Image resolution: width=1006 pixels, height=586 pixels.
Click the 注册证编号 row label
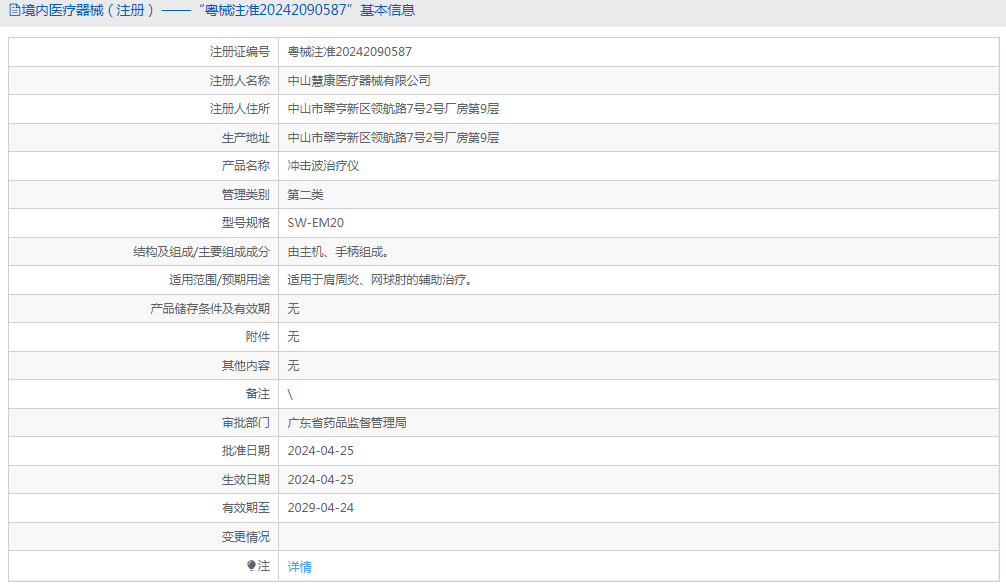point(240,52)
